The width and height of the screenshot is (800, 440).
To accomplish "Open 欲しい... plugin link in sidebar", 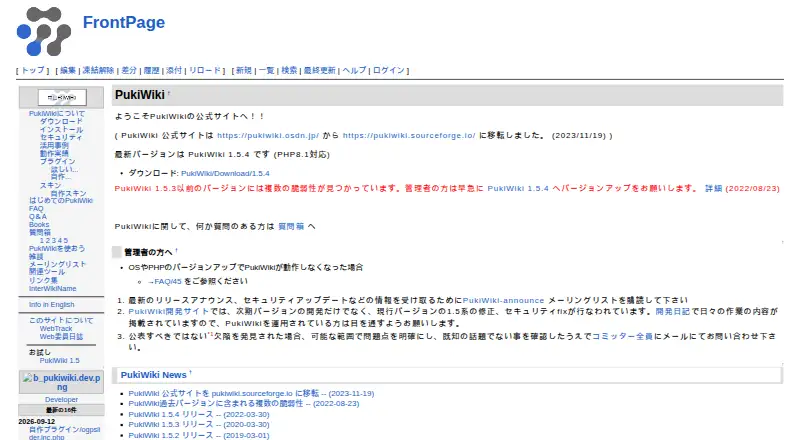I will point(64,169).
